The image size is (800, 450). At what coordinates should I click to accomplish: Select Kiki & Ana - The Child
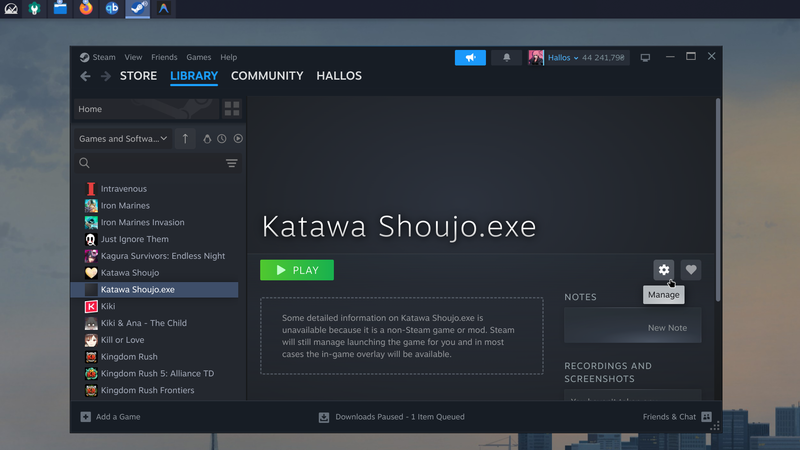coord(155,323)
